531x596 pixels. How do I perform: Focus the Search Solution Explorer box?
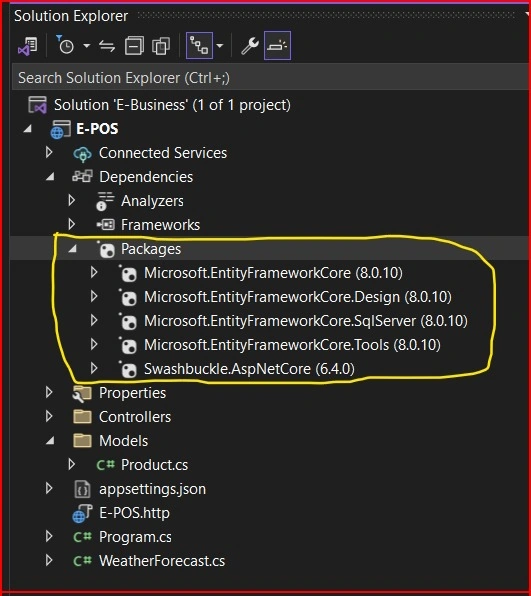270,78
